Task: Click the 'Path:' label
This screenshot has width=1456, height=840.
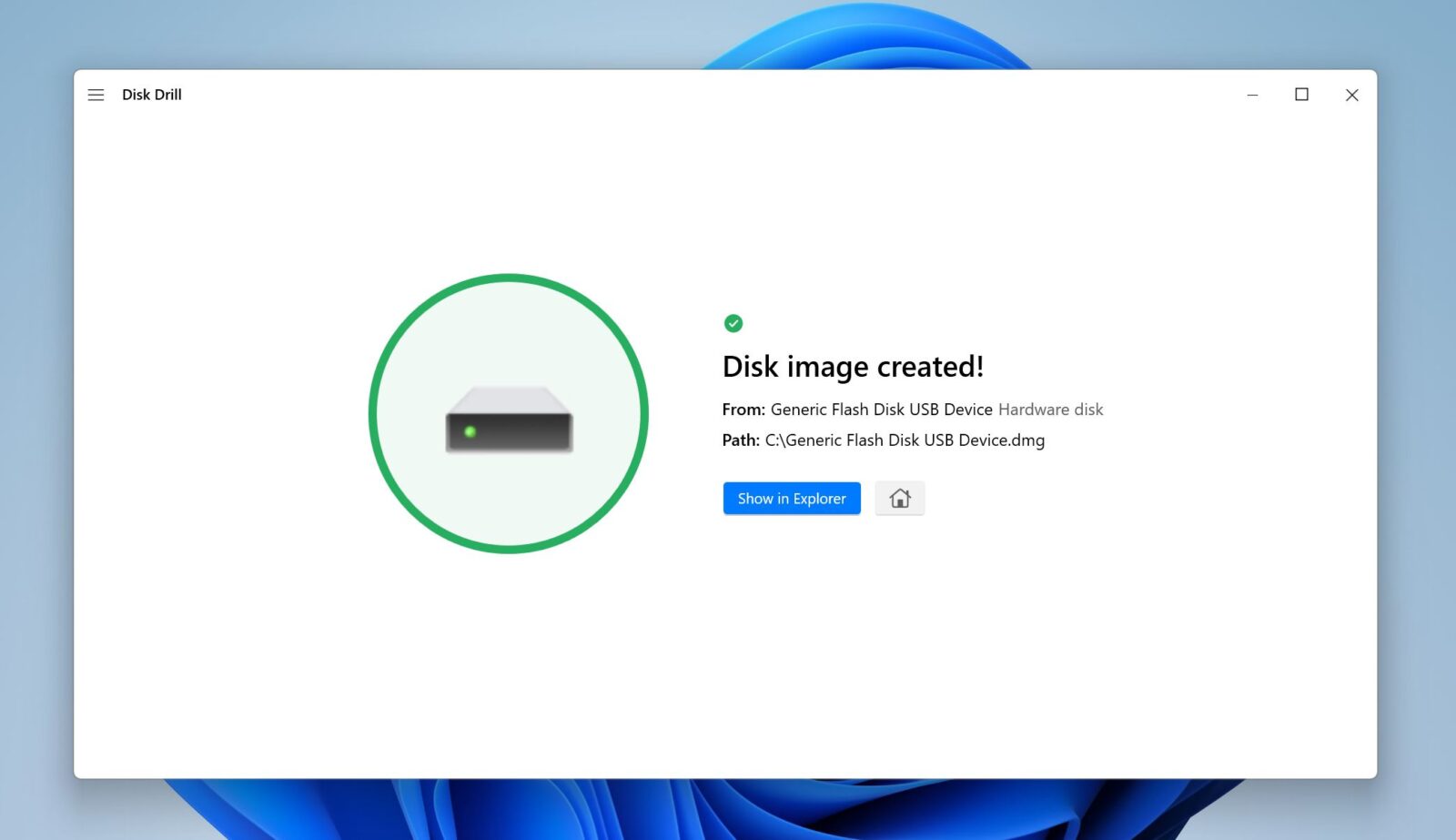Action: pyautogui.click(x=741, y=440)
